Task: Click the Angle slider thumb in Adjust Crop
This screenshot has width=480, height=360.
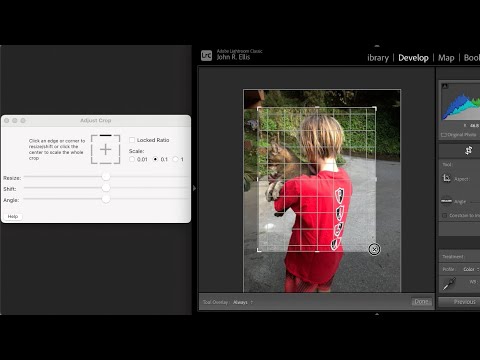Action: tap(106, 199)
